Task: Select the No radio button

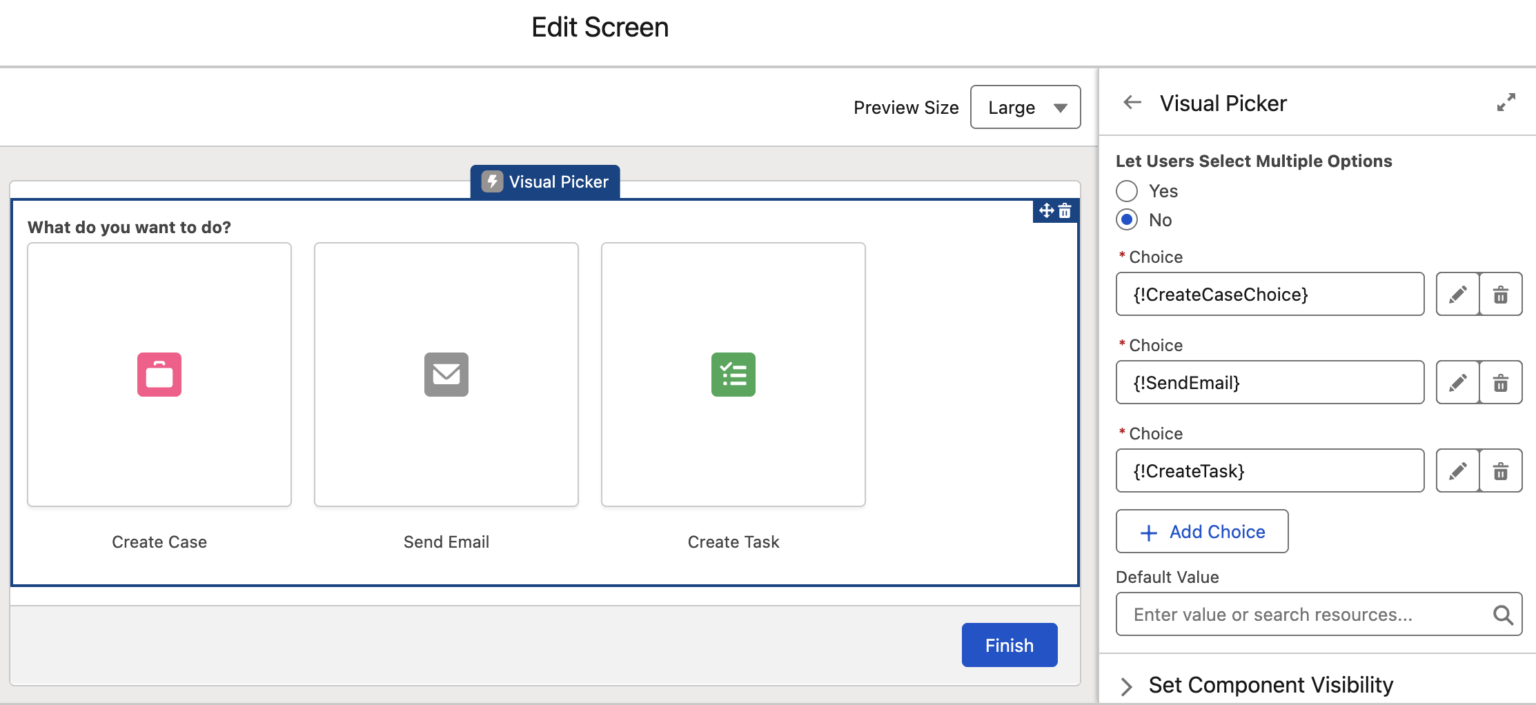Action: tap(1126, 219)
